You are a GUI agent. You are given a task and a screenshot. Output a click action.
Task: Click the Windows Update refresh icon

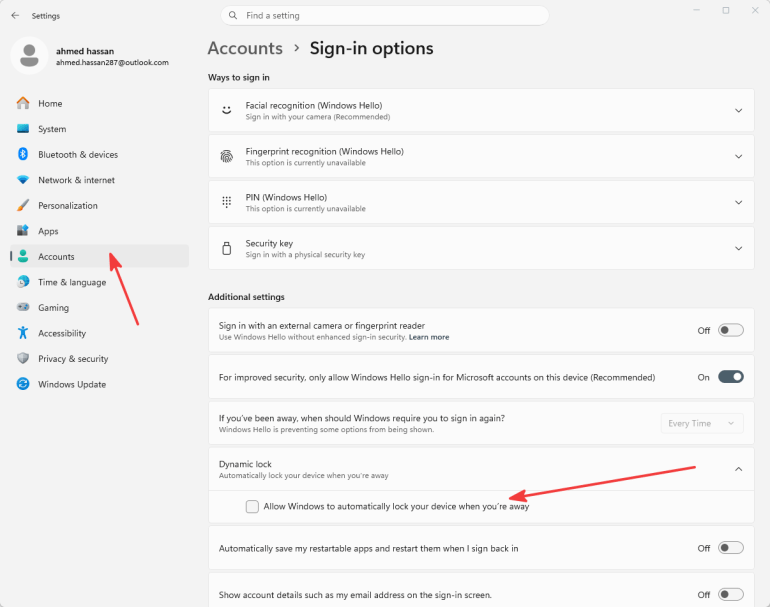click(23, 384)
